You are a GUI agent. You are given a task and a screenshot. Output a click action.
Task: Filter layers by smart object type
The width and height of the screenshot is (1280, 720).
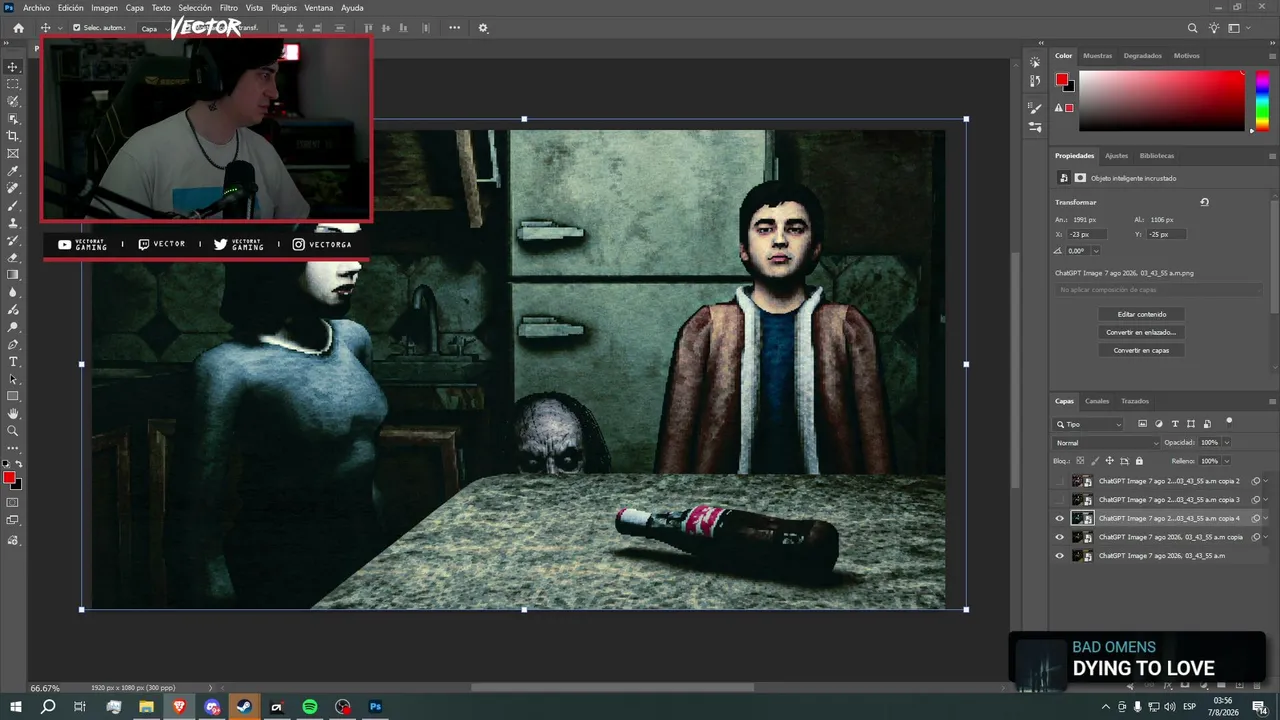[x=1207, y=424]
